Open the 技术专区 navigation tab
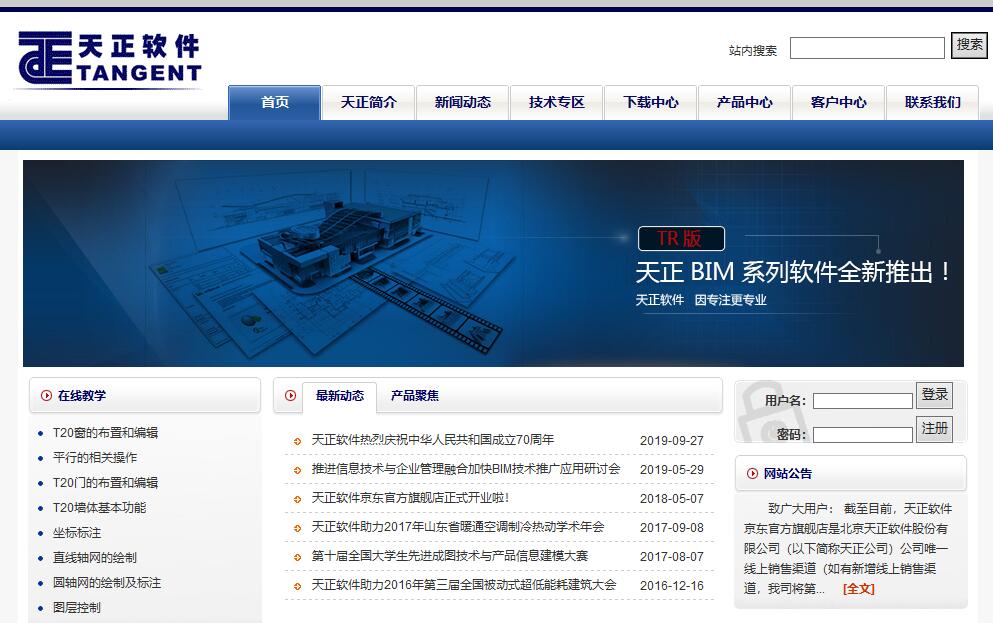The height and width of the screenshot is (623, 993). pos(557,103)
